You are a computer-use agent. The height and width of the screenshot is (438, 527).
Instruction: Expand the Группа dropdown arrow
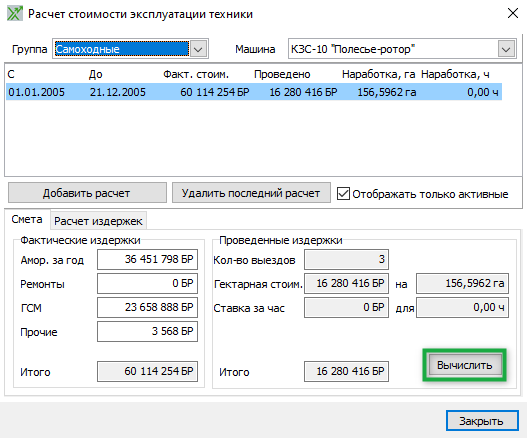coord(198,49)
